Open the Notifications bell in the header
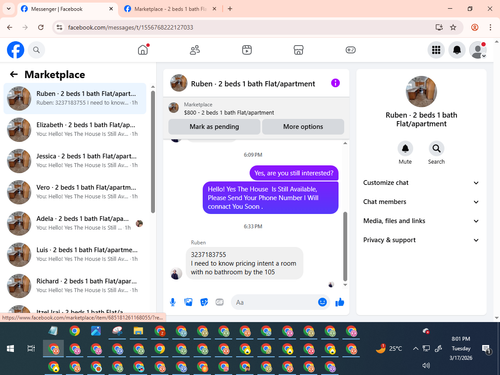500x375 pixels. tap(457, 50)
